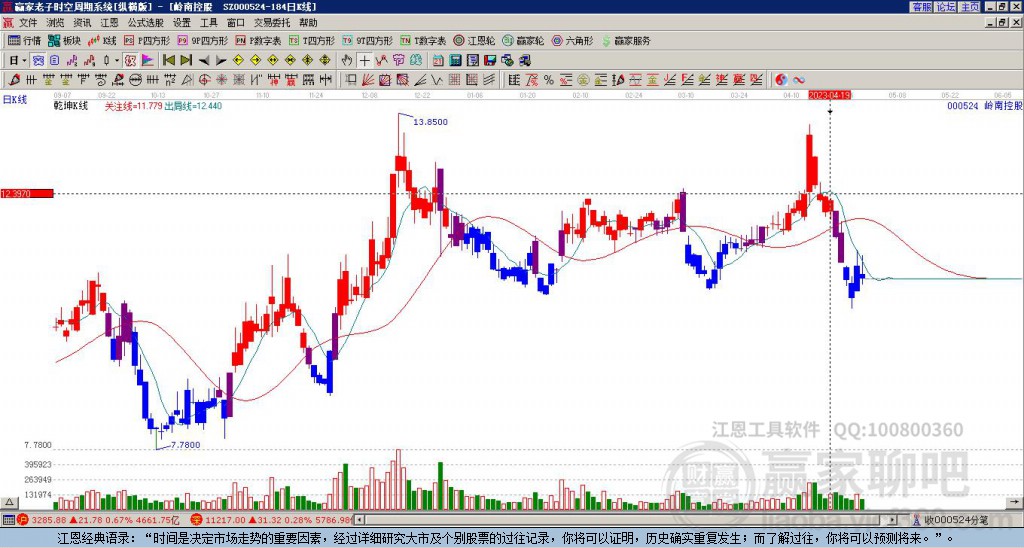Viewport: 1024px width, 548px height.
Task: Open the 帮助 menu
Action: point(309,23)
